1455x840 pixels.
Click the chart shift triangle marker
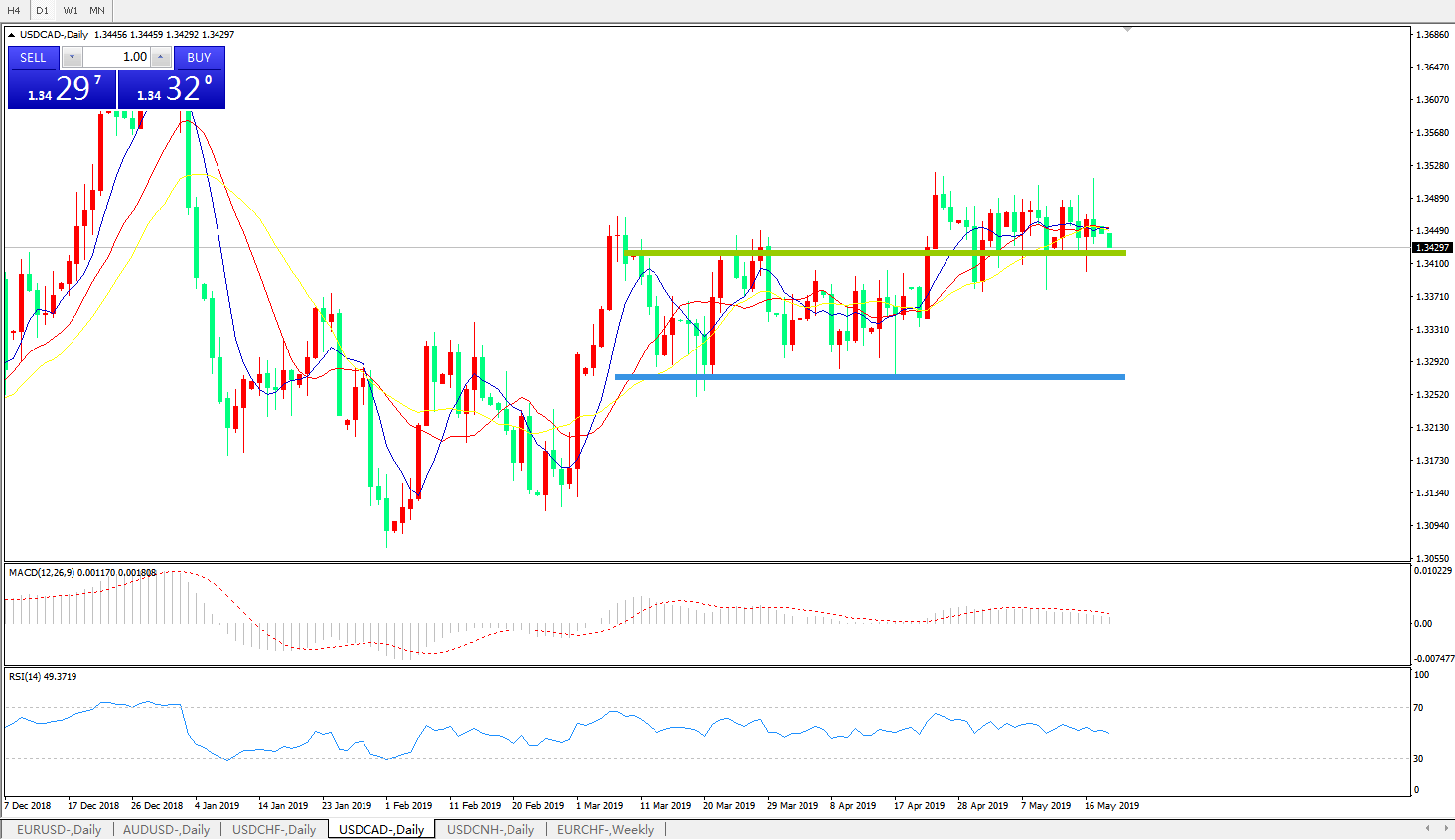[1127, 30]
